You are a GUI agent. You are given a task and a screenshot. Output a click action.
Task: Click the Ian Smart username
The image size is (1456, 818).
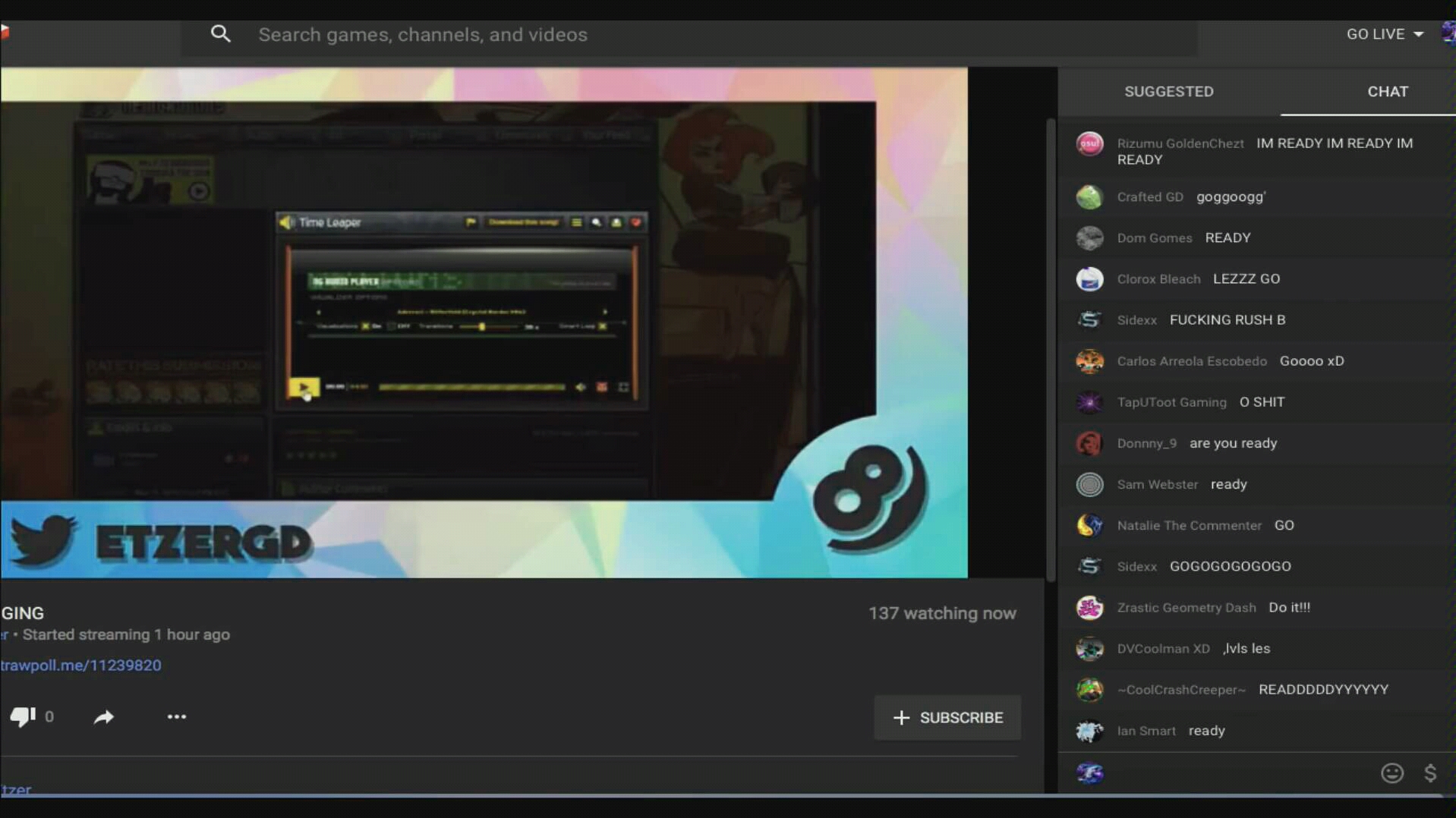click(1146, 731)
